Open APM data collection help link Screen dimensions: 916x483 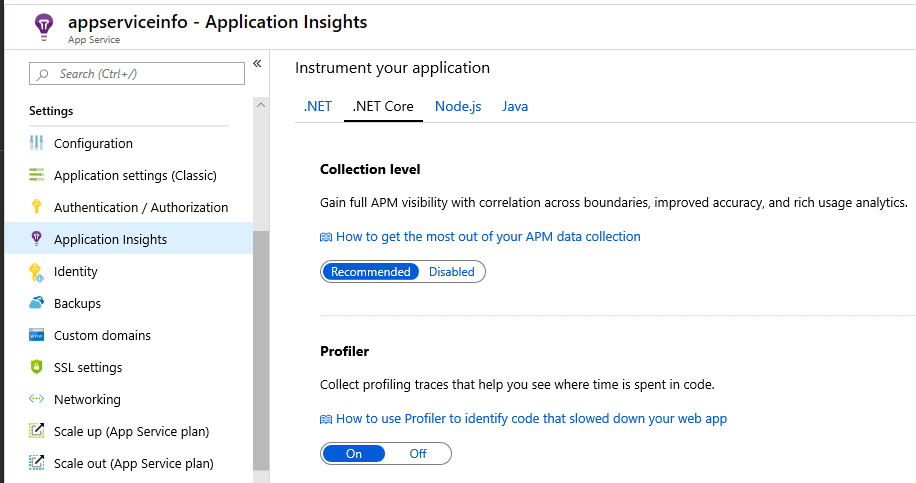[488, 237]
